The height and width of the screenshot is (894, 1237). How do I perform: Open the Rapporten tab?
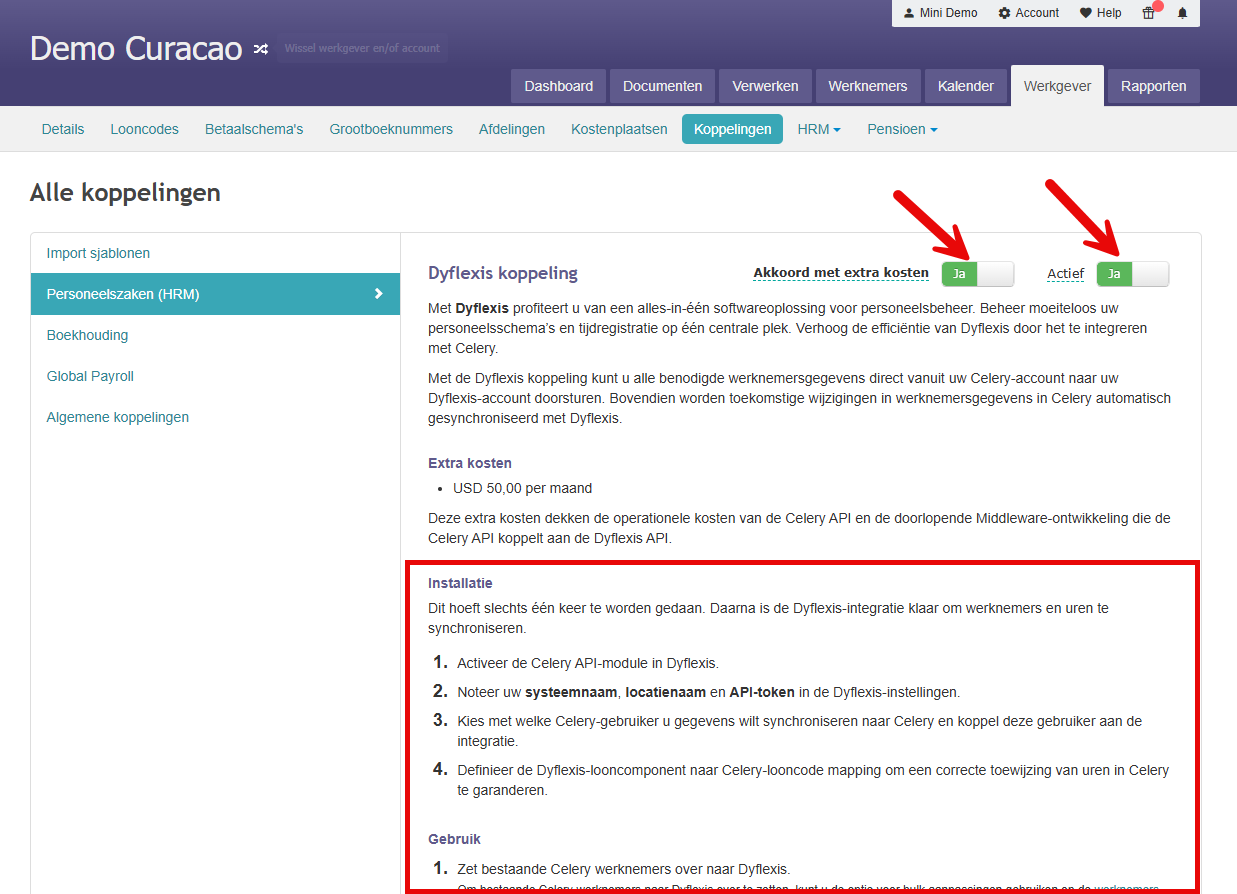pos(1153,86)
